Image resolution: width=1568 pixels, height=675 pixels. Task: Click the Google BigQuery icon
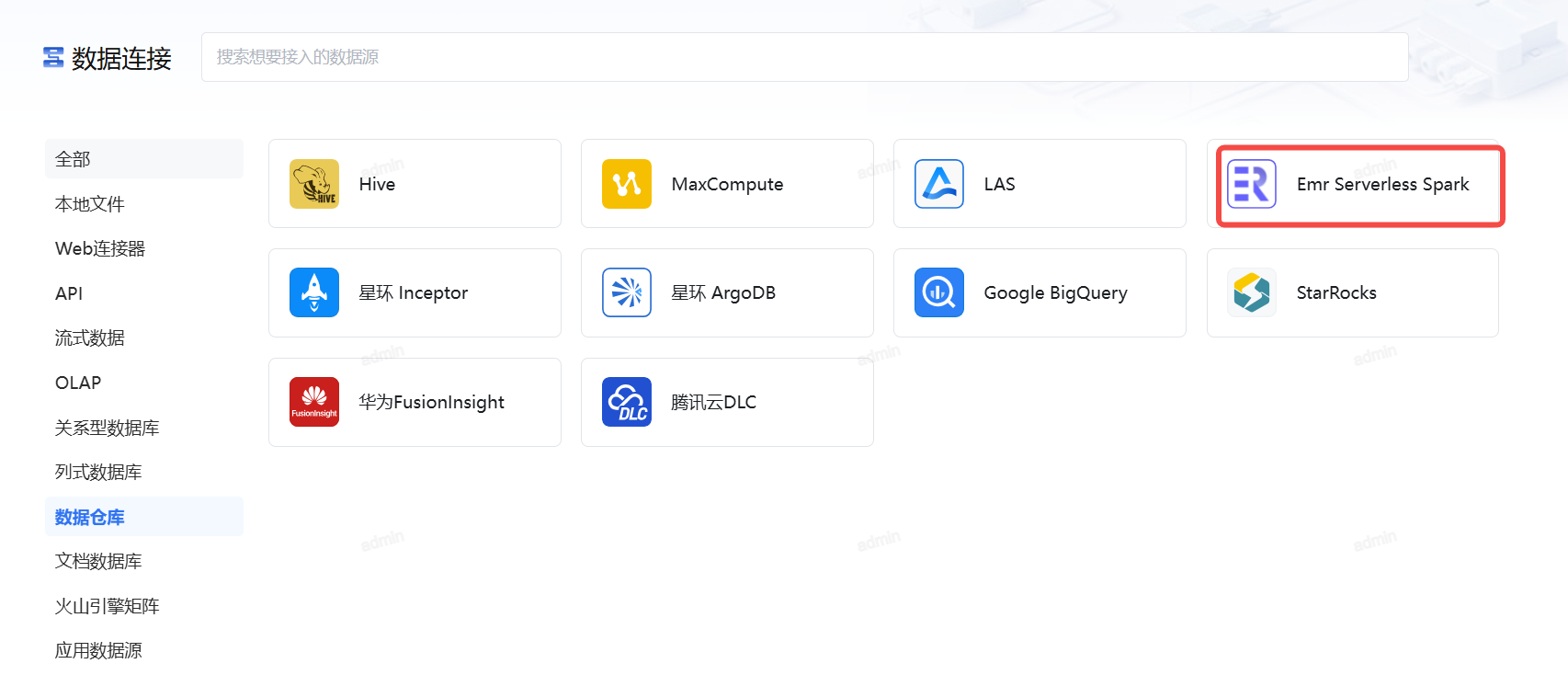(x=939, y=292)
